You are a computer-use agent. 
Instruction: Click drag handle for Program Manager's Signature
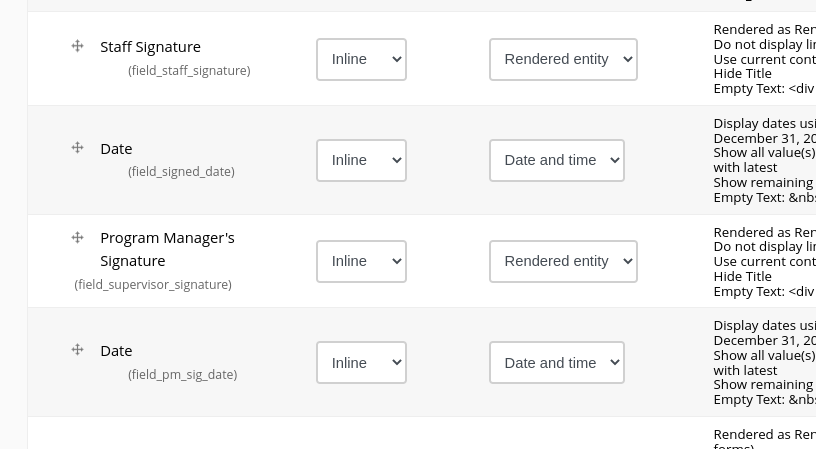[78, 238]
